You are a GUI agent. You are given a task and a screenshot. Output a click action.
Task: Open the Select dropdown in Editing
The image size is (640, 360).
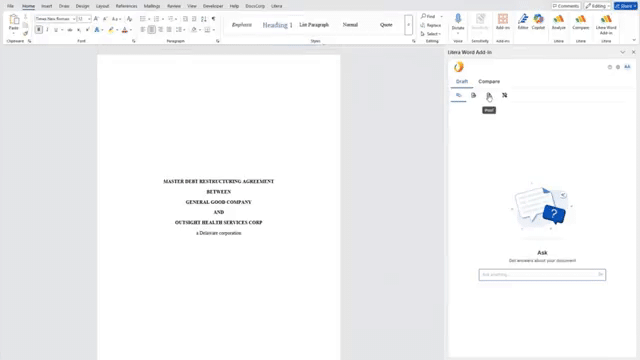coord(431,34)
